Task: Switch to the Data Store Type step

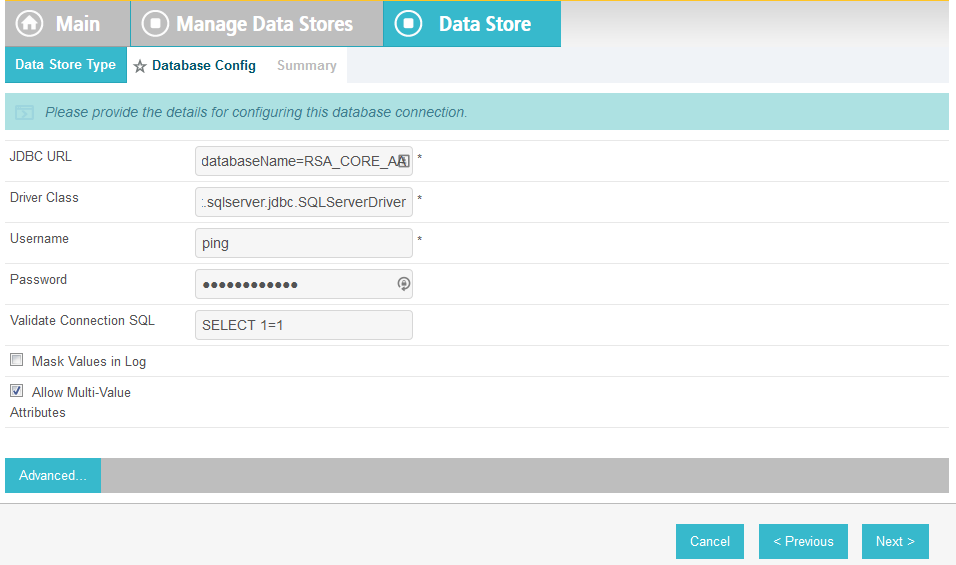Action: pyautogui.click(x=65, y=65)
